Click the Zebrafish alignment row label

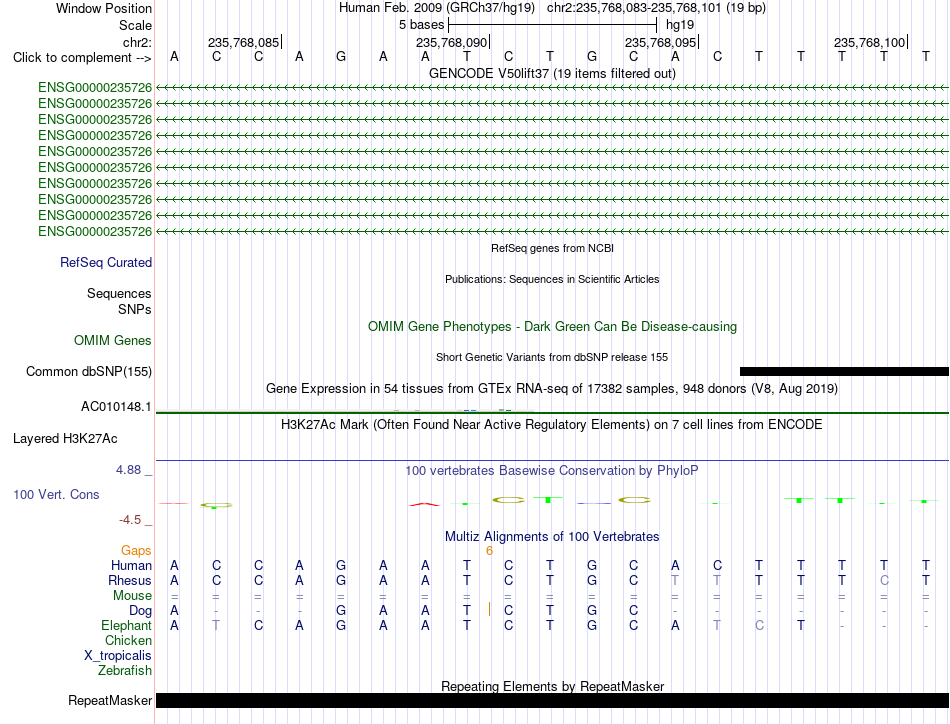tap(125, 671)
